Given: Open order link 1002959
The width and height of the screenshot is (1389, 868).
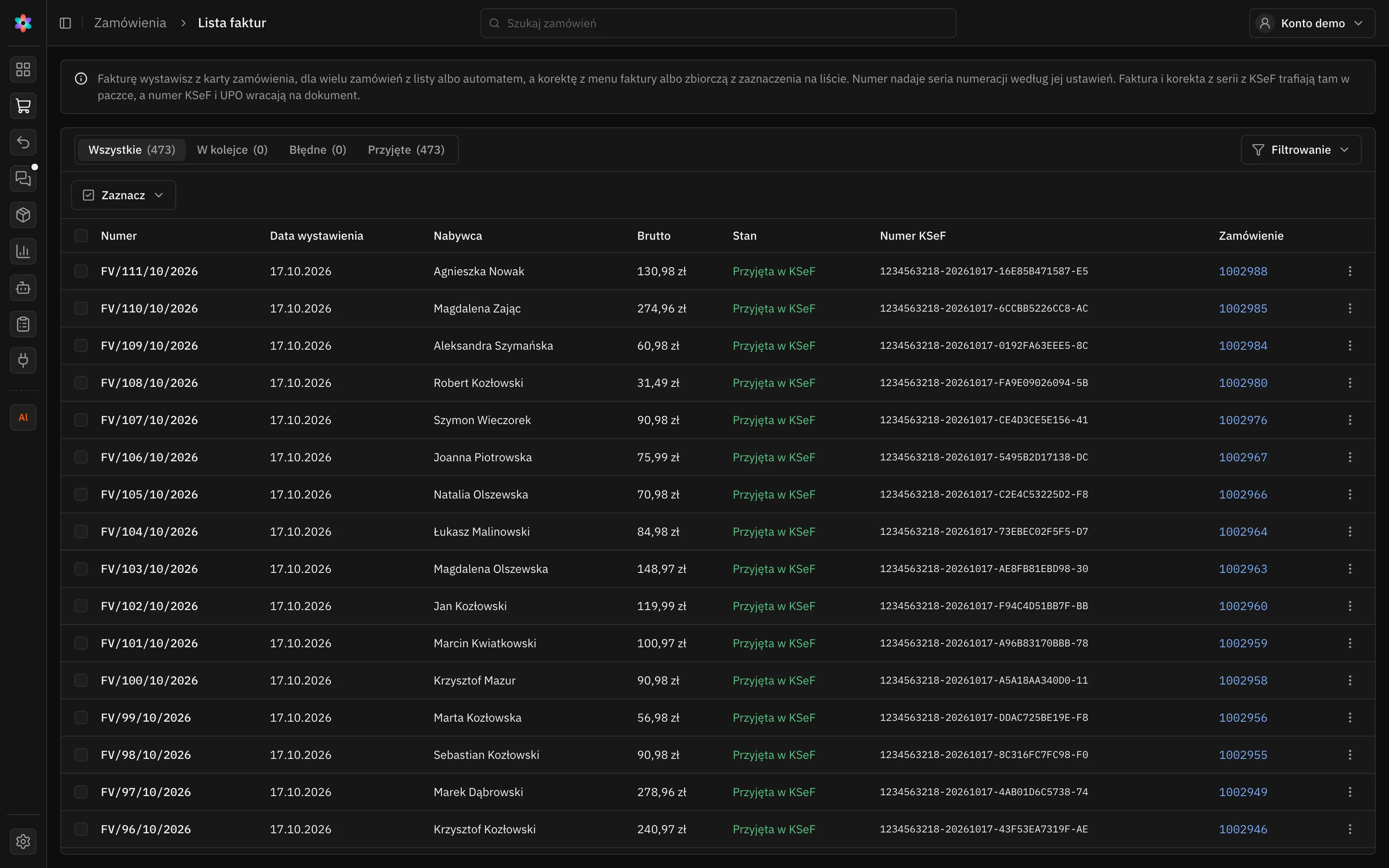Looking at the screenshot, I should 1243,643.
